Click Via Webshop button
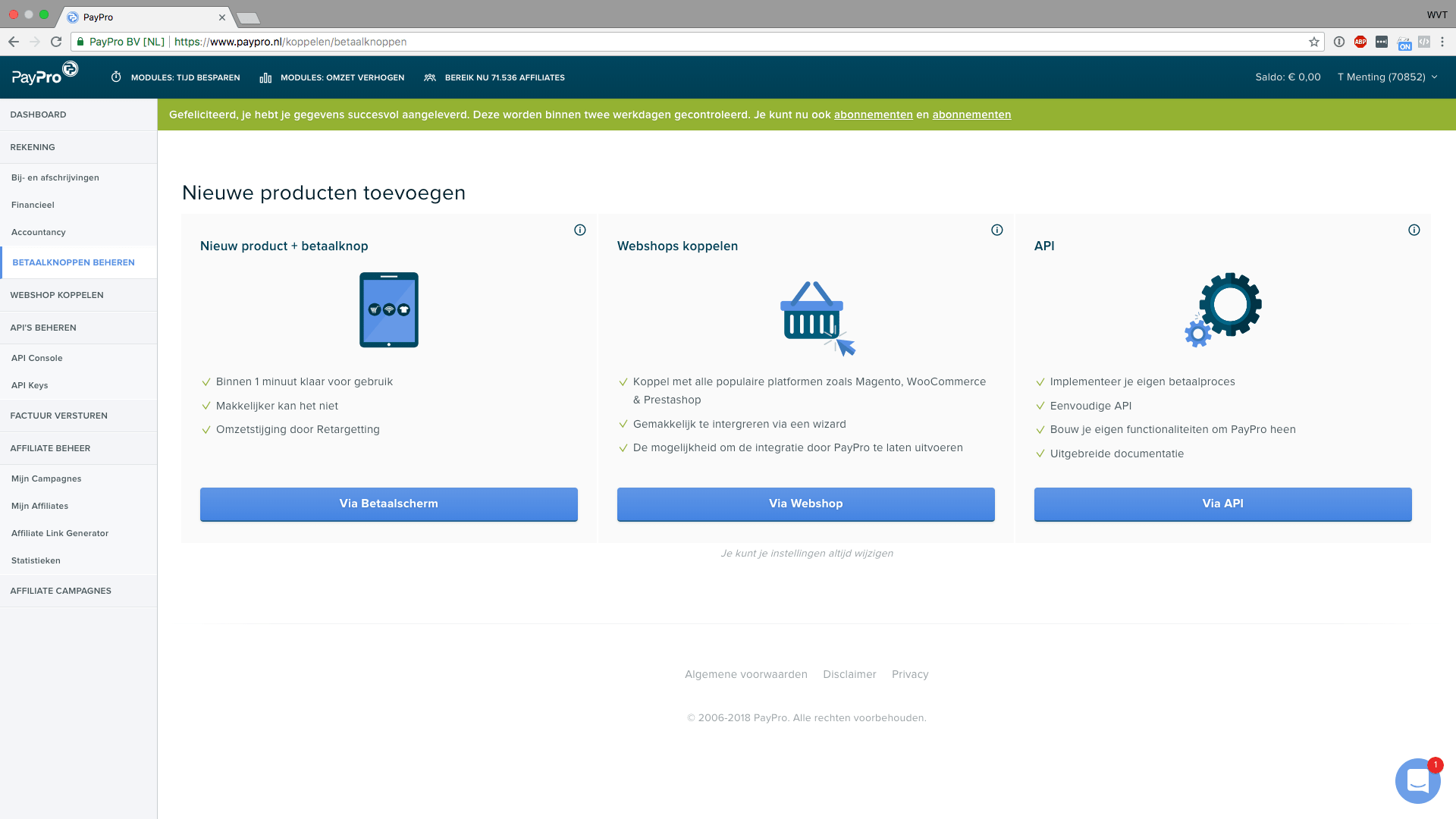The width and height of the screenshot is (1456, 819). pyautogui.click(x=806, y=504)
